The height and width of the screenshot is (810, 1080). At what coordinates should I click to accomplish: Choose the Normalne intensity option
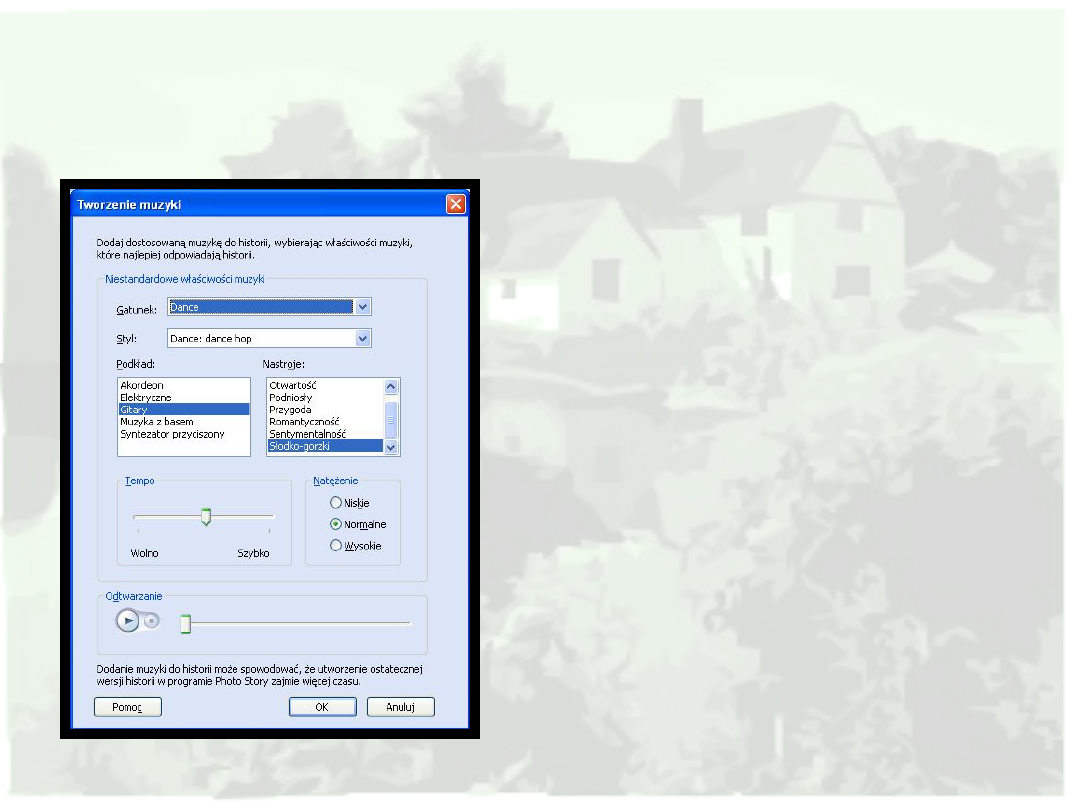(336, 524)
